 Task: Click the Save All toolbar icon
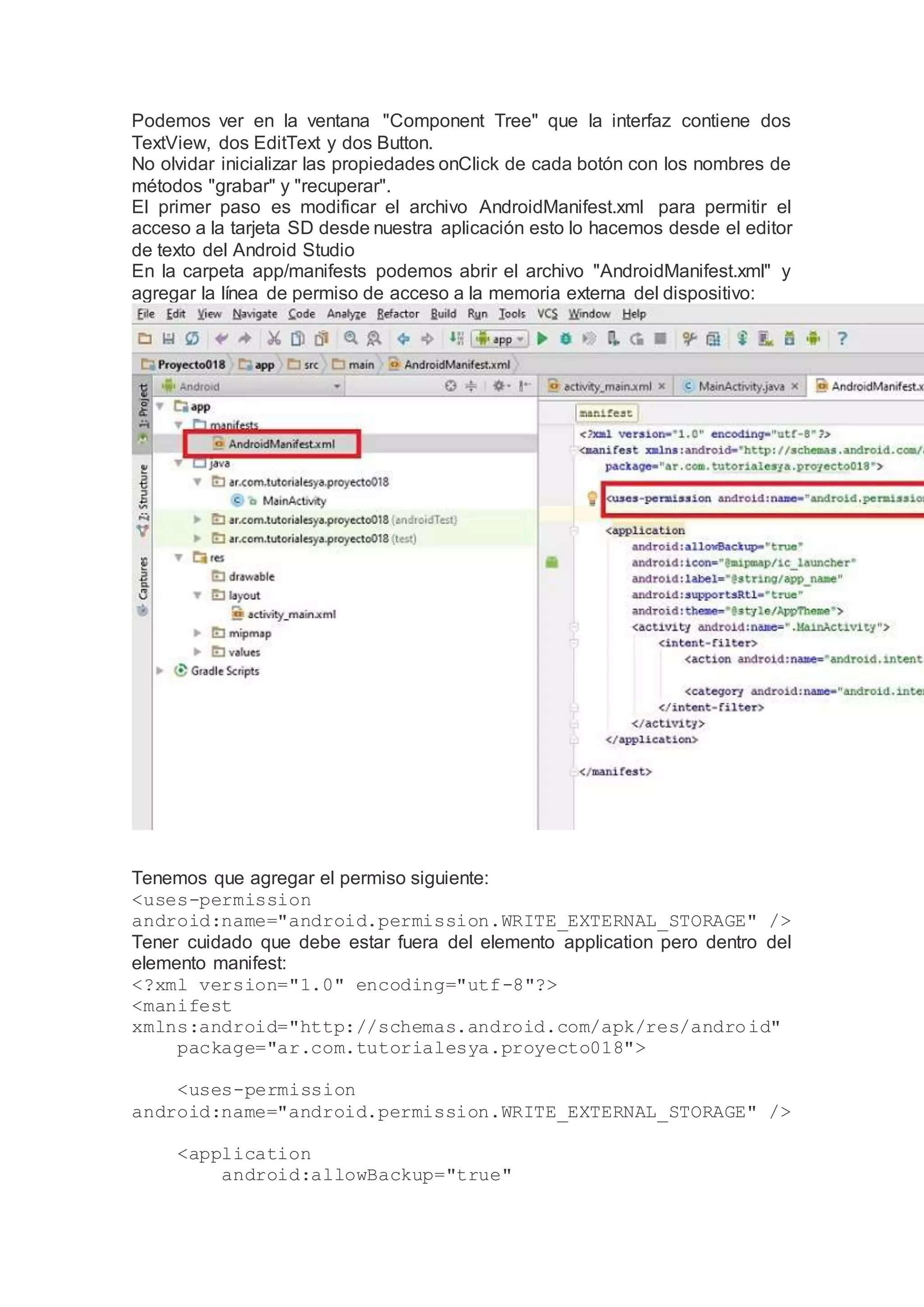(168, 339)
